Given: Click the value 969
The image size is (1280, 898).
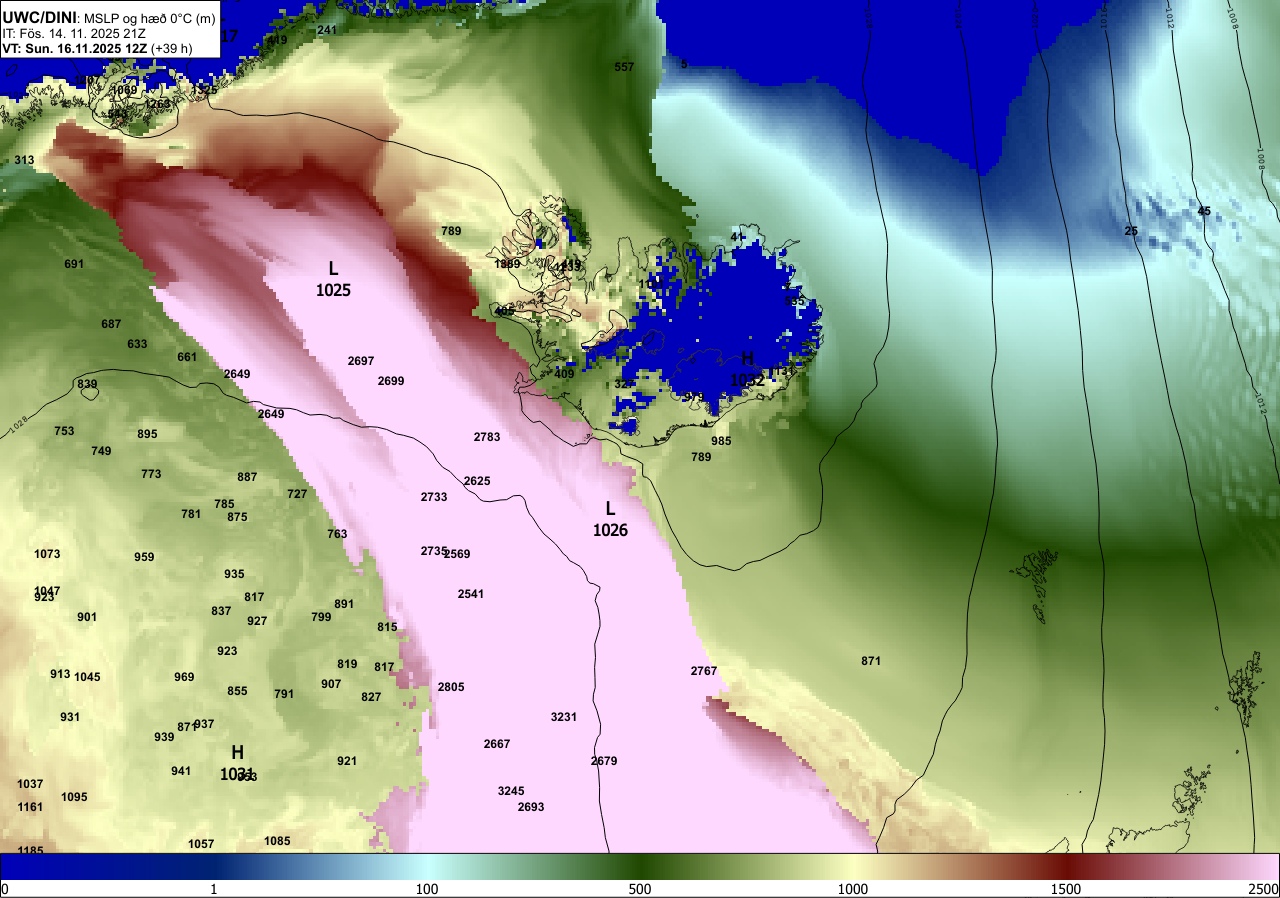Looking at the screenshot, I should (184, 677).
